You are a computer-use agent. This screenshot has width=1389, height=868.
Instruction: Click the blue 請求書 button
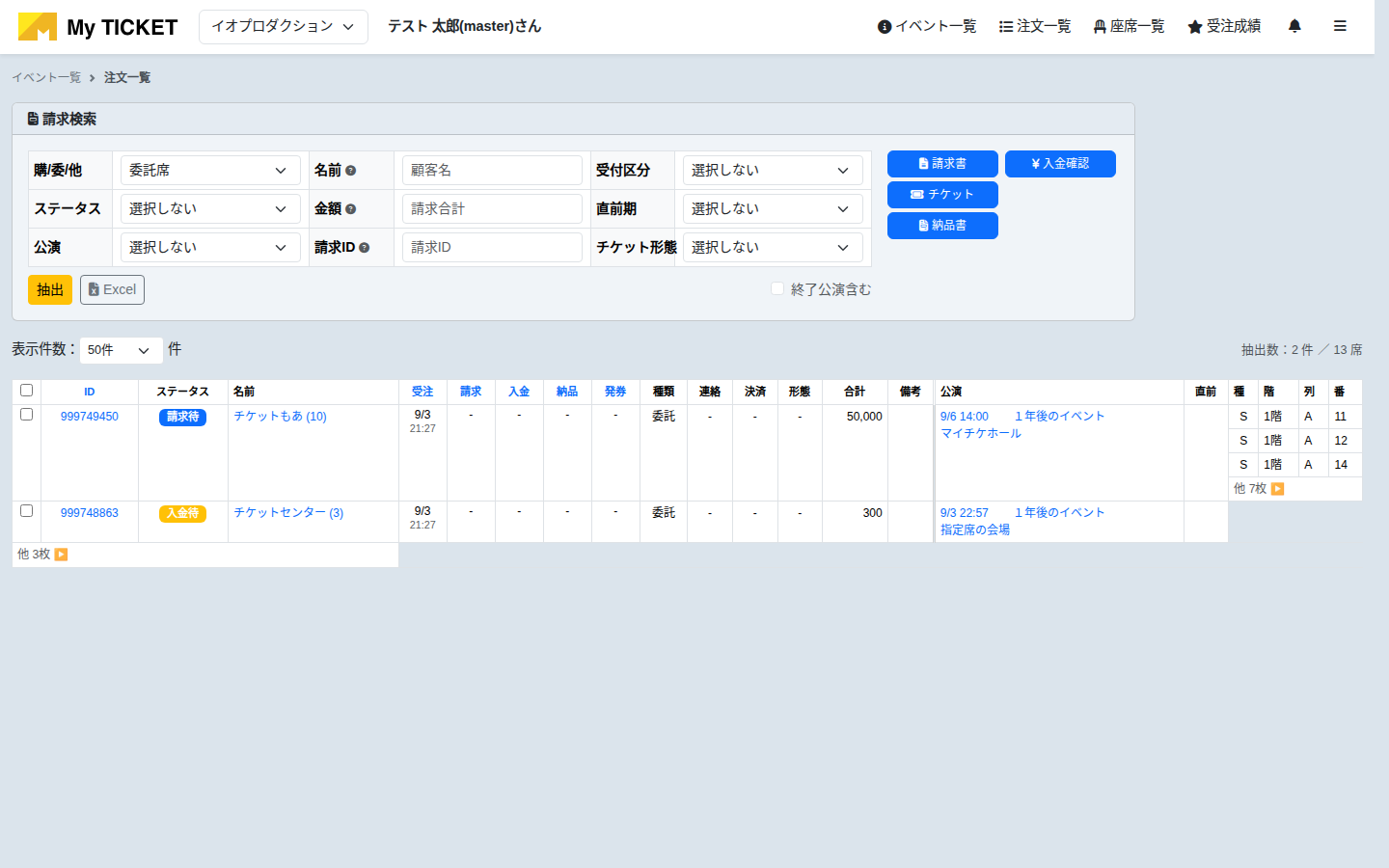942,164
